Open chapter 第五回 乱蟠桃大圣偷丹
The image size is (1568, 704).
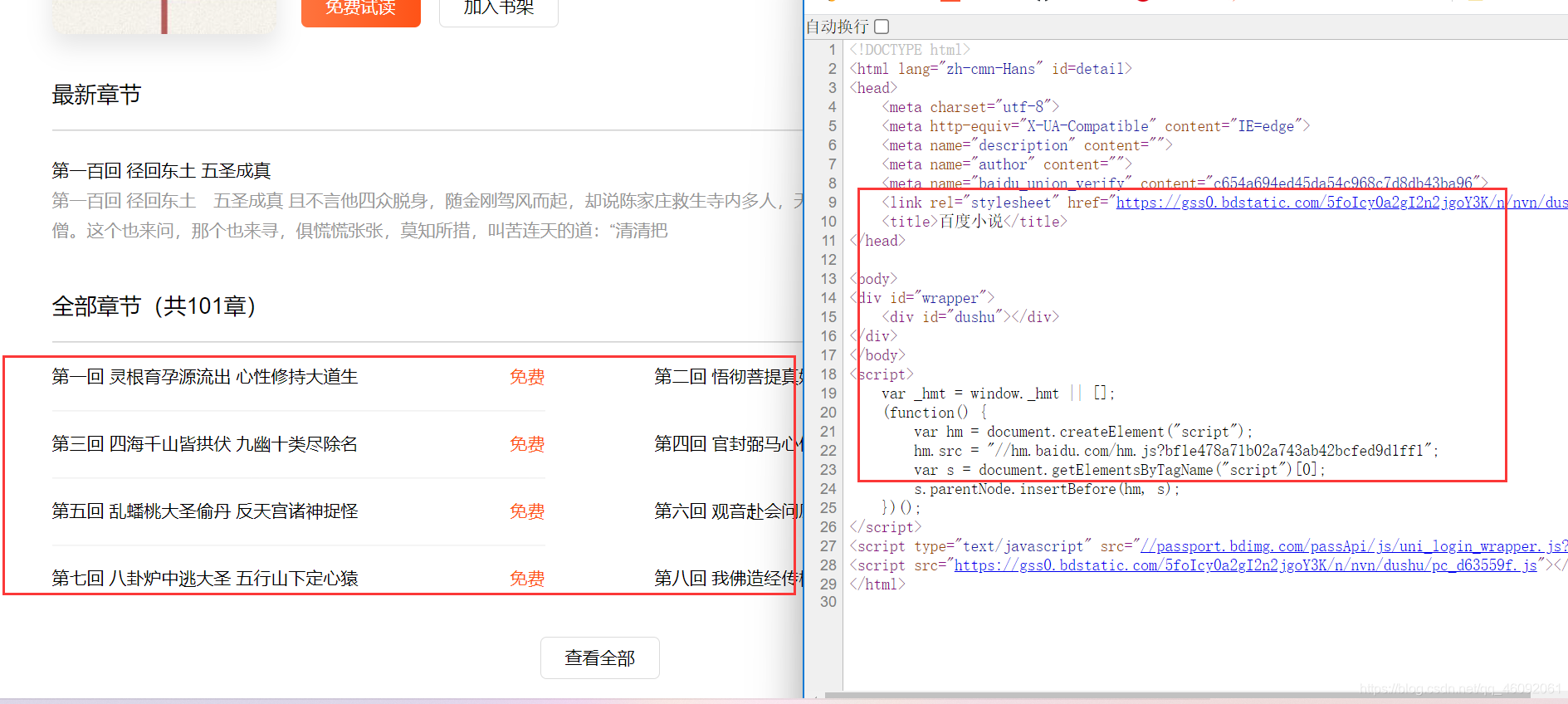[204, 511]
